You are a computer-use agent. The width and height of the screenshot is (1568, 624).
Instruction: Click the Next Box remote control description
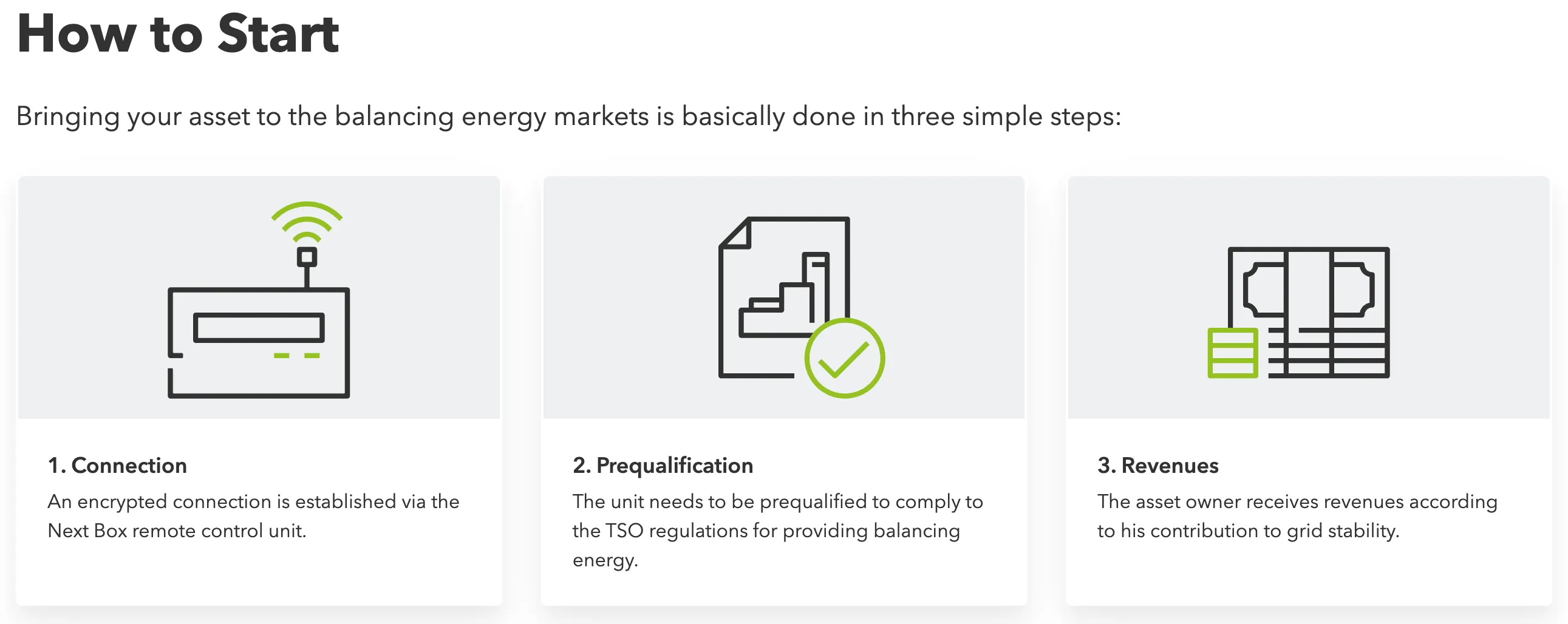tap(253, 516)
